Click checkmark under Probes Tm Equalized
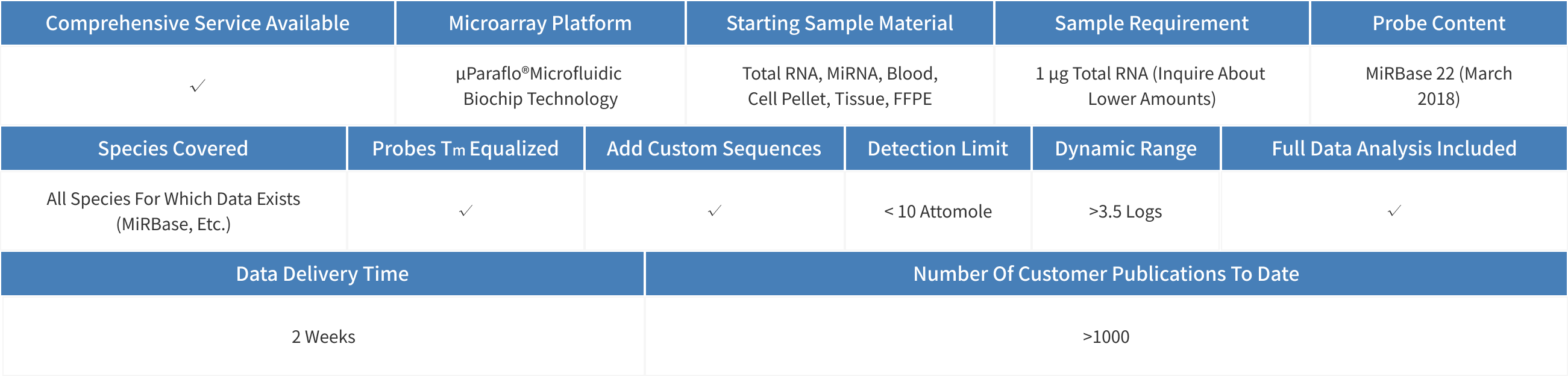This screenshot has height=376, width=1568. click(x=466, y=211)
